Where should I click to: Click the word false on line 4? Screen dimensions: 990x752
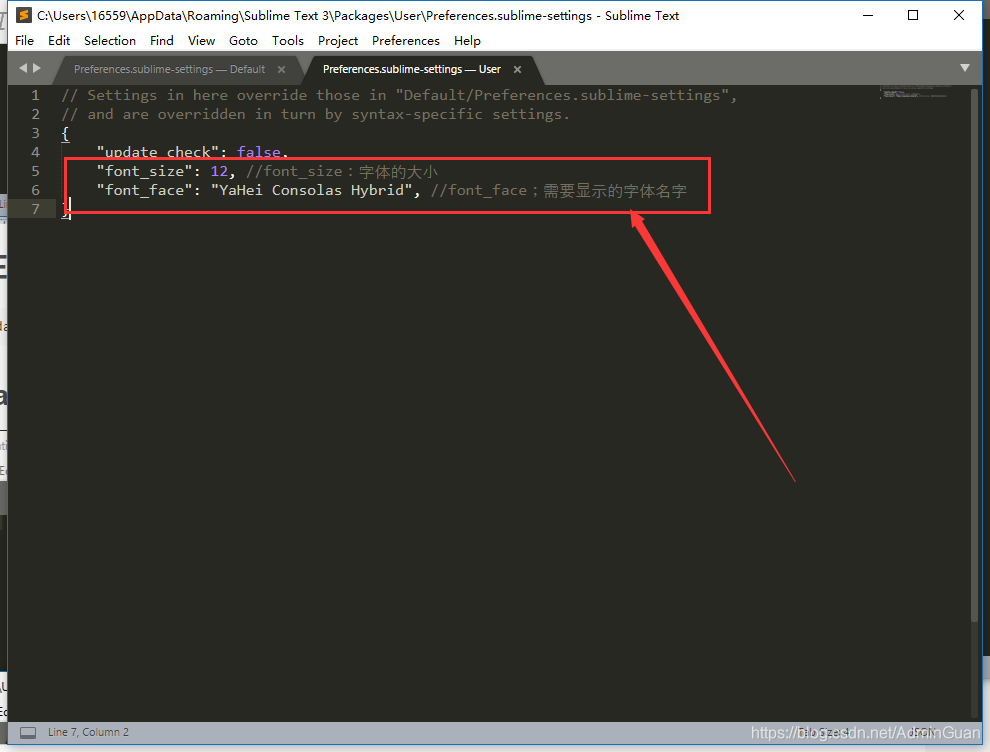tap(258, 152)
